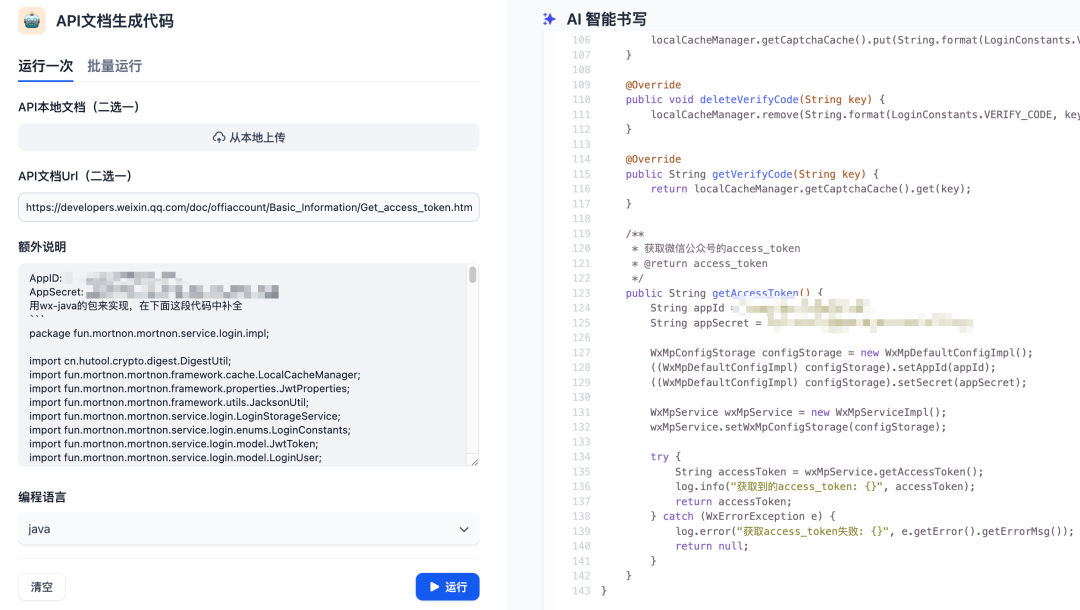Click the chevron on the java selector
The image size is (1080, 610).
[463, 530]
